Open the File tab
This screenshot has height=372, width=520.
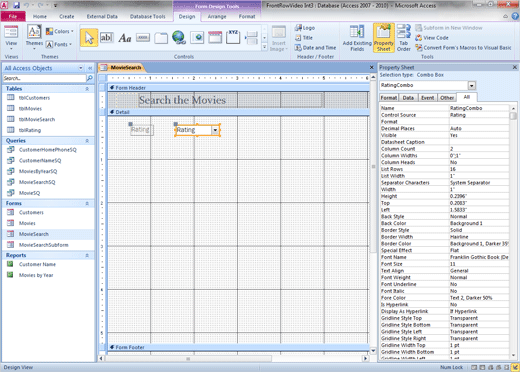tap(13, 16)
